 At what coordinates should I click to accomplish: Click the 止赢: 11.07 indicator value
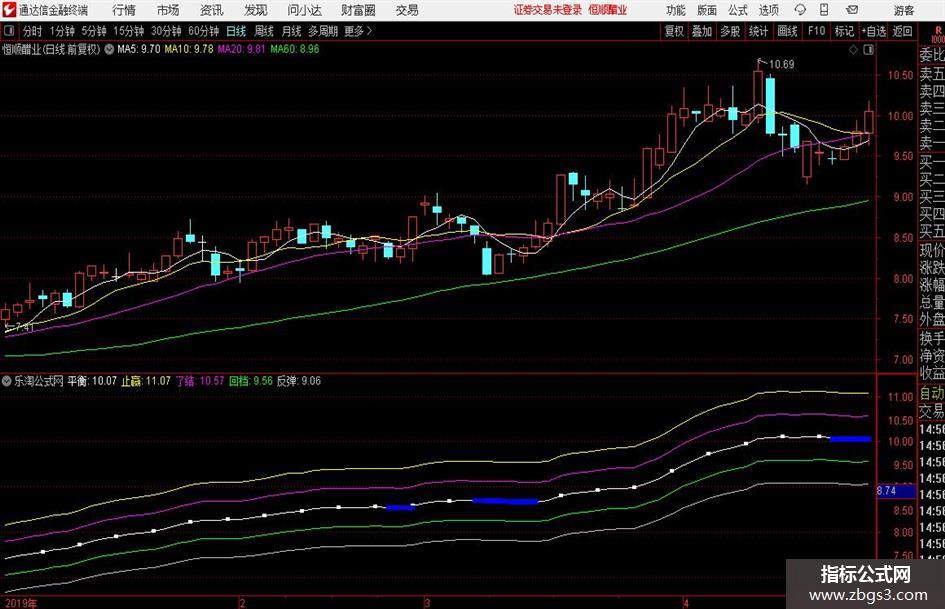(x=146, y=381)
